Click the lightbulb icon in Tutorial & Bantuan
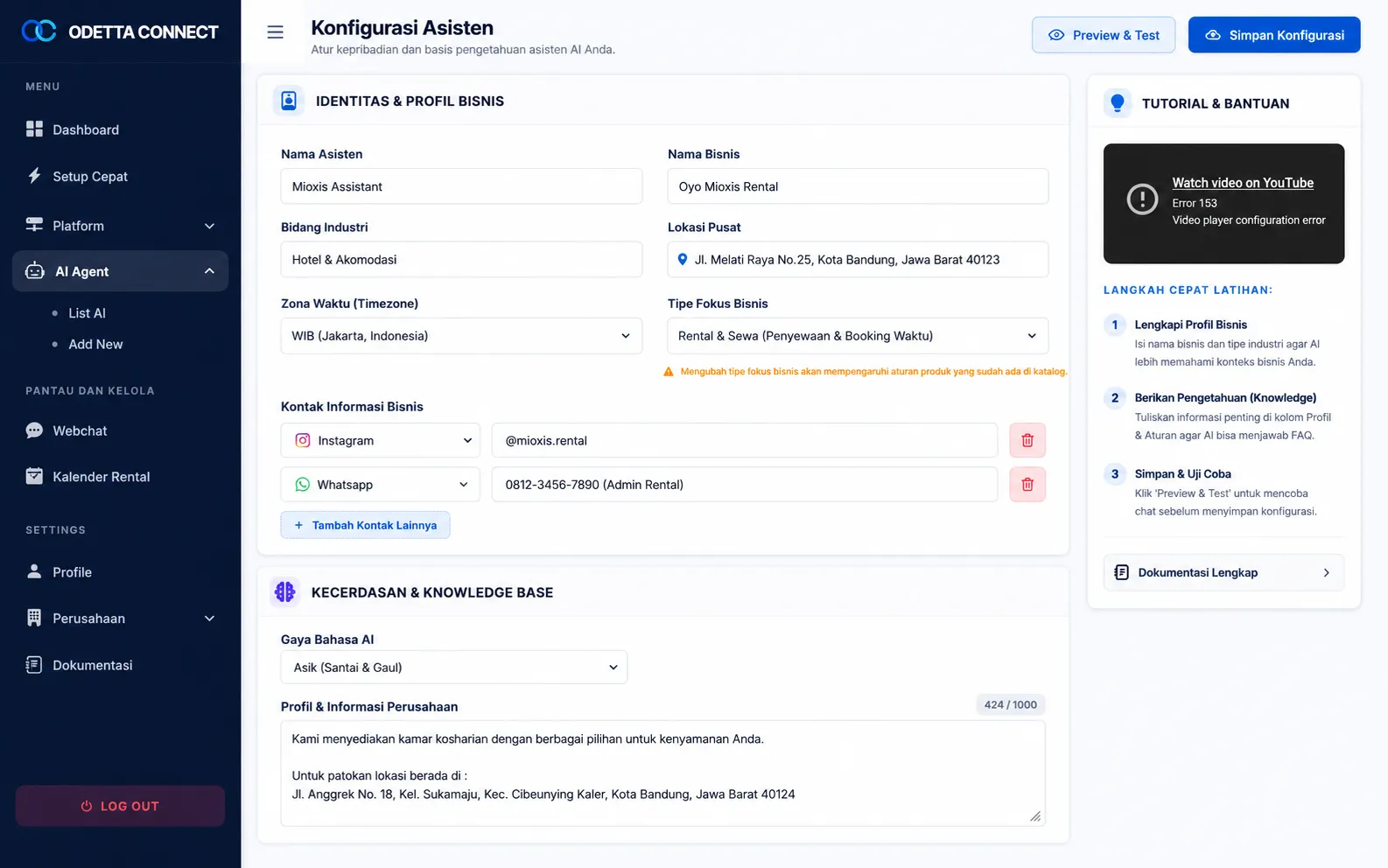This screenshot has width=1388, height=868. 1118,103
